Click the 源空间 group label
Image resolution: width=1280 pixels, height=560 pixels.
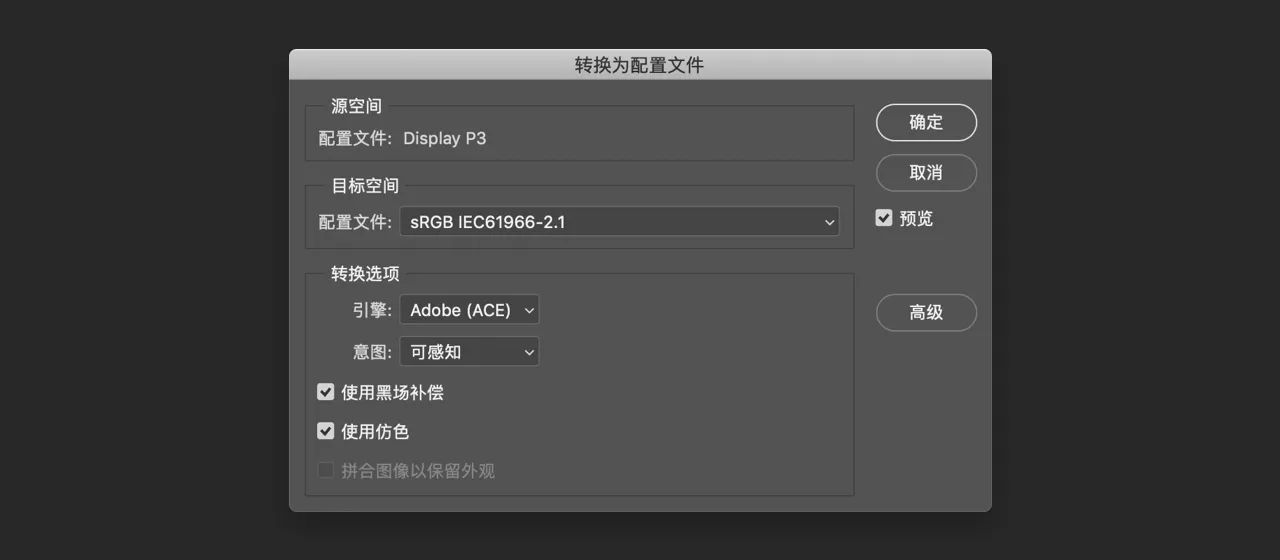(x=356, y=105)
